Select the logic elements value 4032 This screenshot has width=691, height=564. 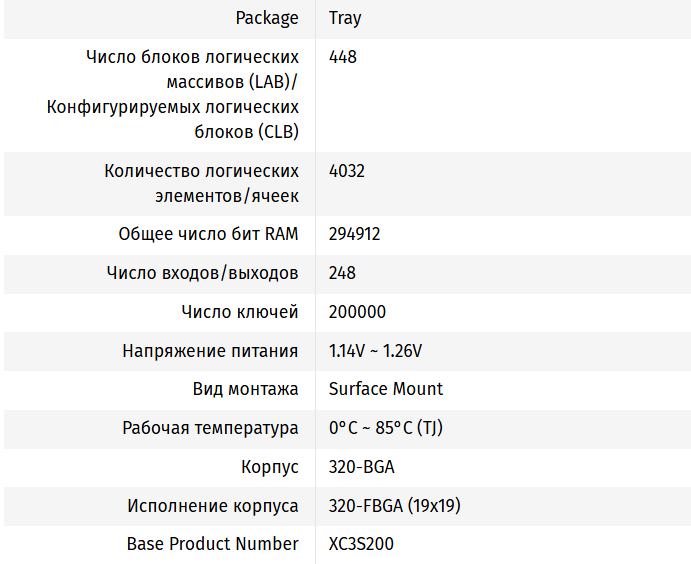click(x=347, y=171)
